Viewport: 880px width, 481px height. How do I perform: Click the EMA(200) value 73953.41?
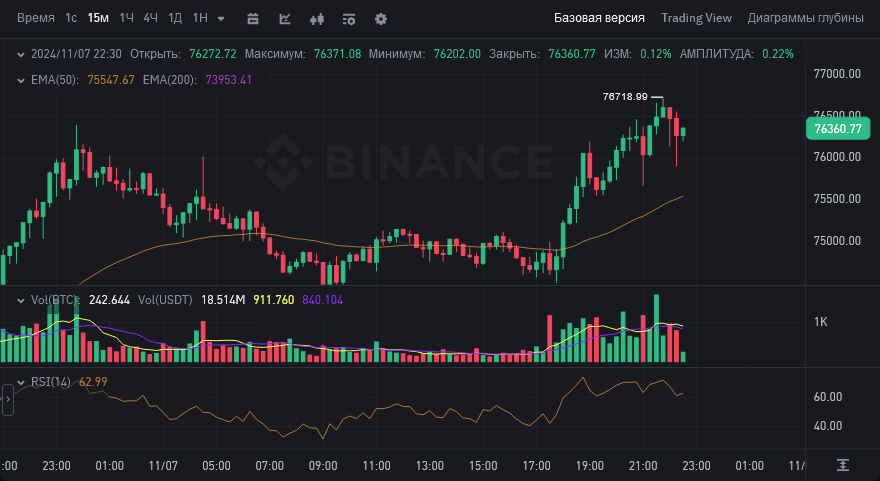(228, 80)
